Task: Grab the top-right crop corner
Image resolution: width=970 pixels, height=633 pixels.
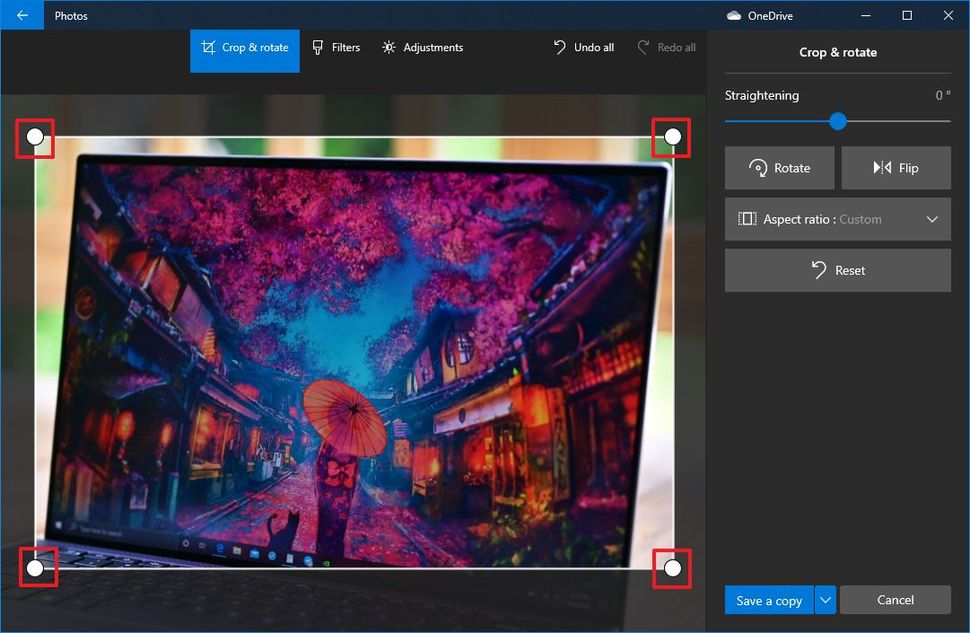Action: point(671,137)
